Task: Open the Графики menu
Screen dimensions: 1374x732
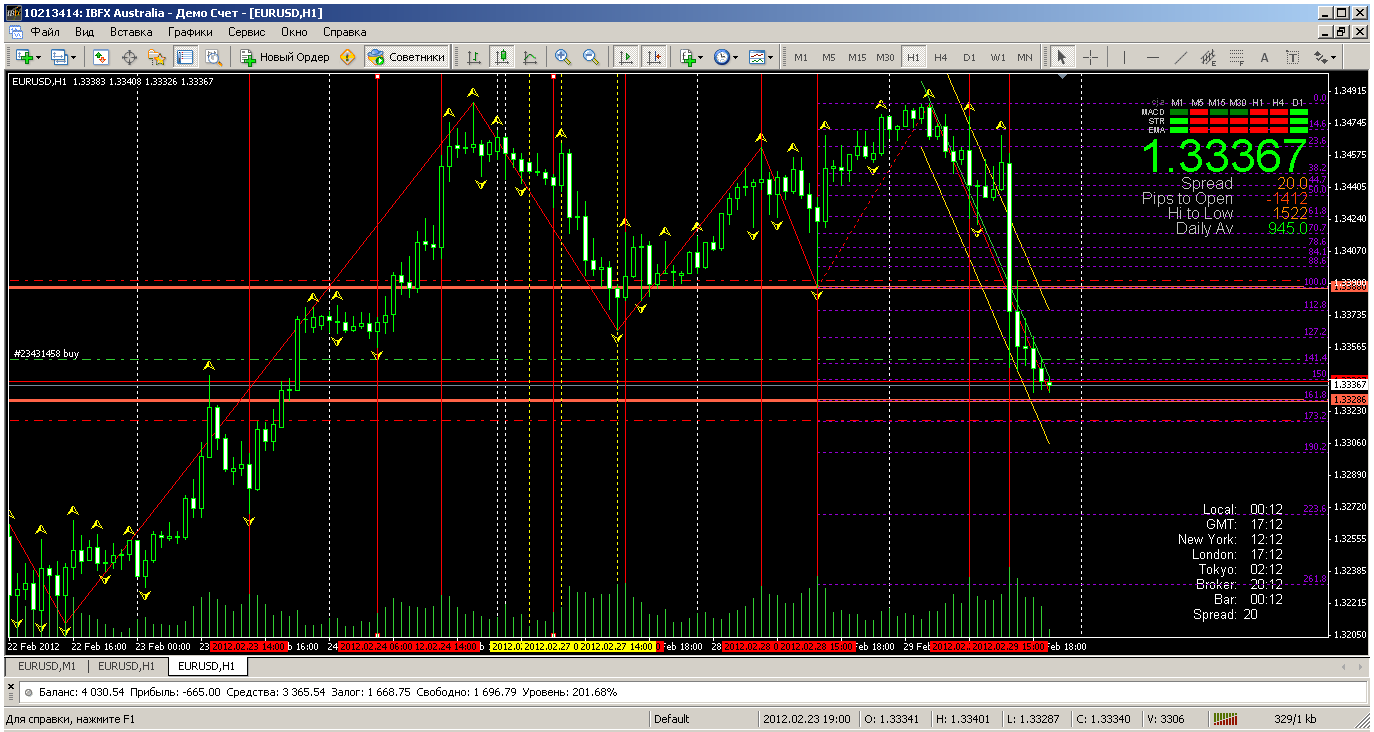Action: point(190,32)
